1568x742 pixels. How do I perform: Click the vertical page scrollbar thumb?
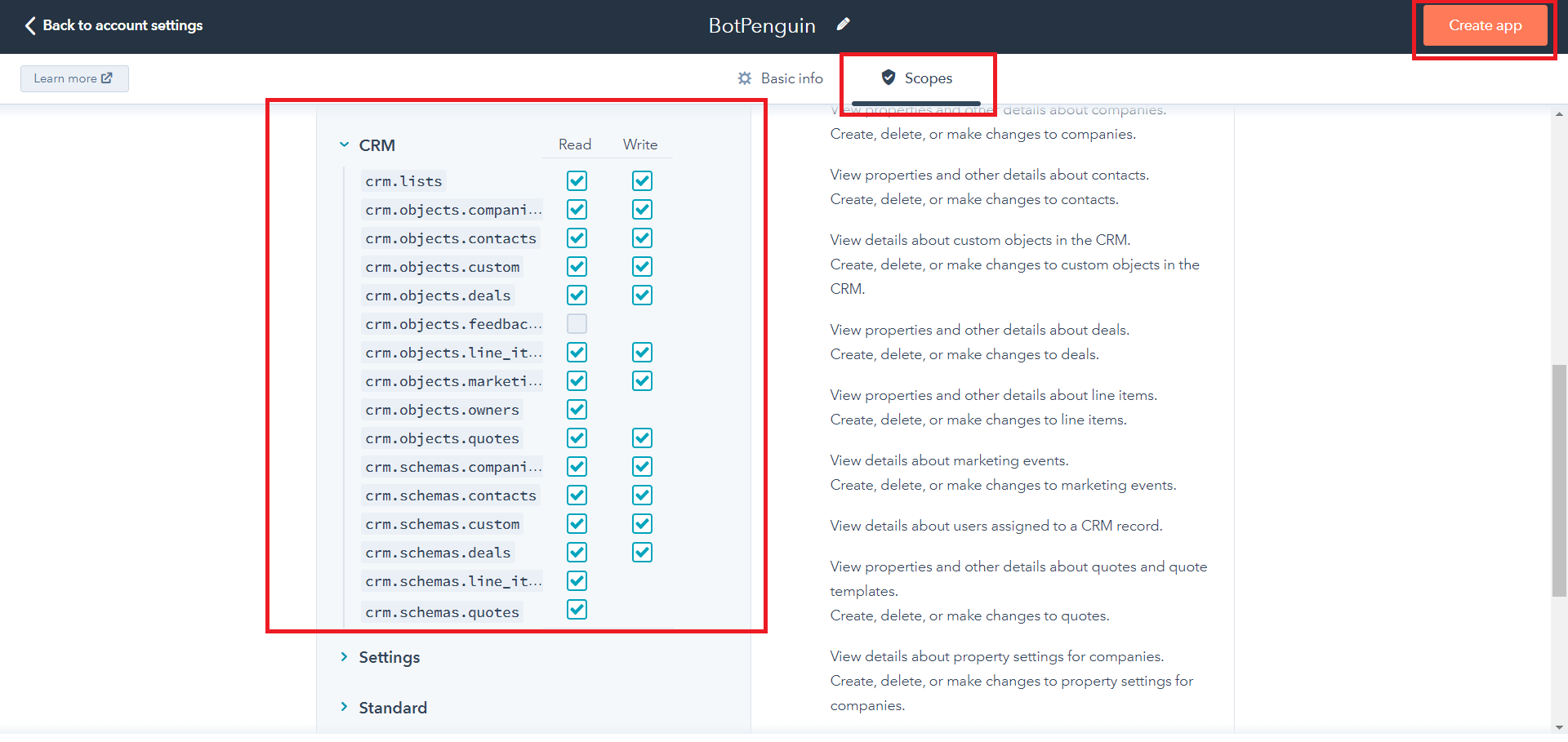1559,480
